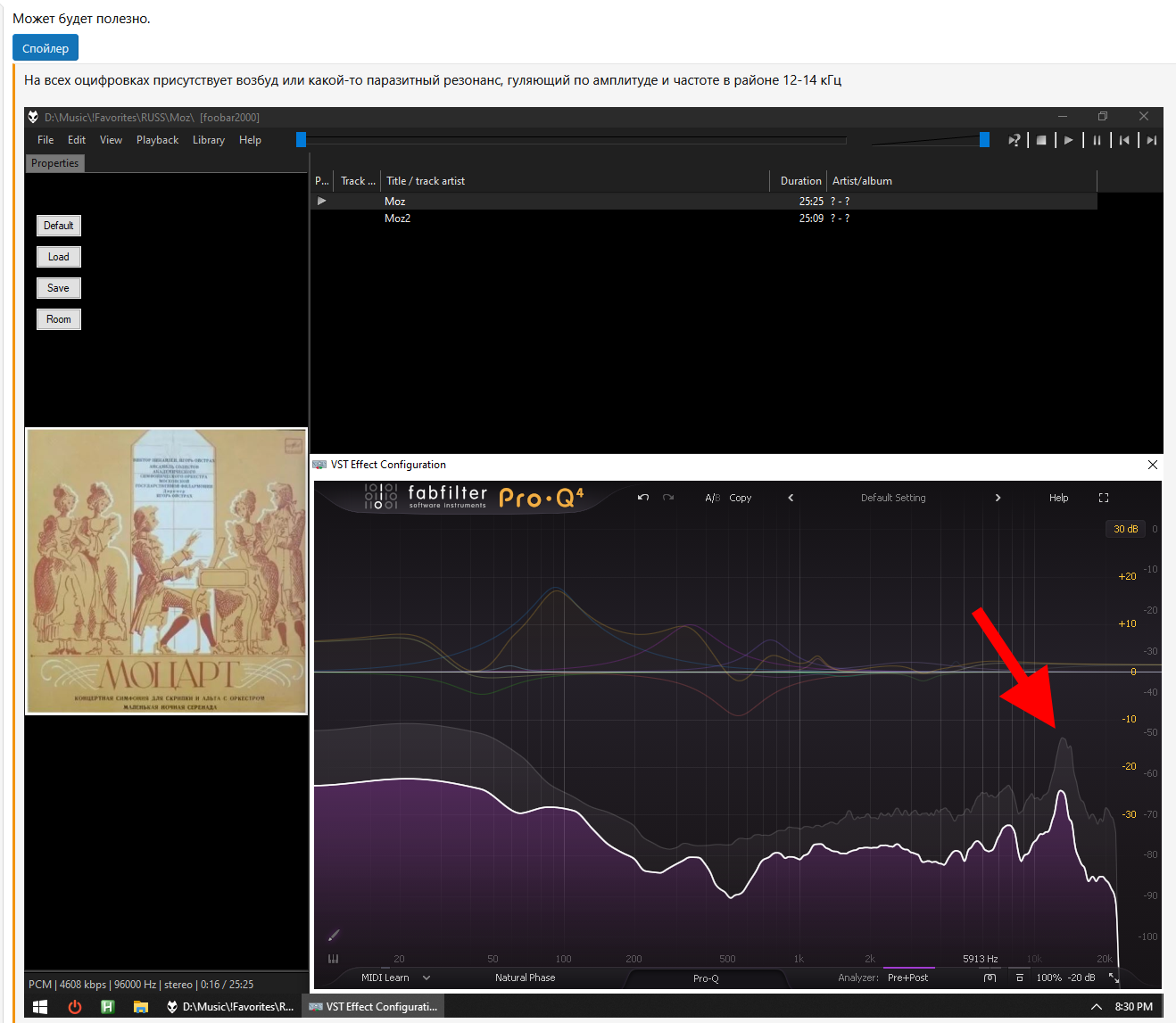Open the Library menu

click(x=209, y=140)
